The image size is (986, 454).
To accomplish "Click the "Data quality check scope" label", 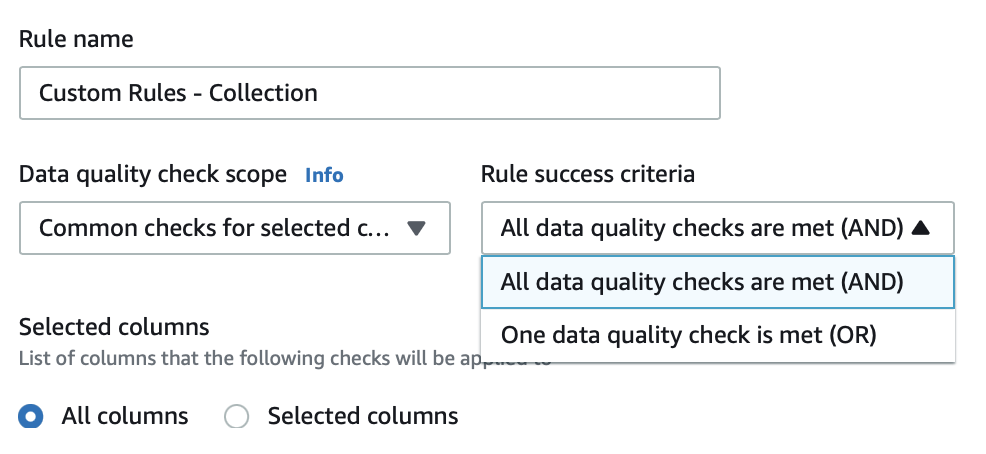I will [153, 174].
